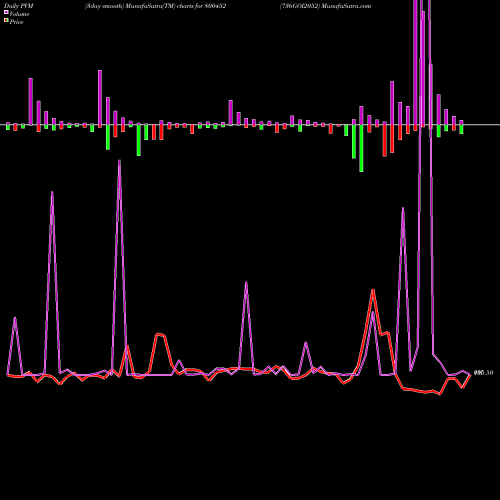The height and width of the screenshot is (500, 500).
Task: Click the "Daily PVM" chart title
Action: click(x=19, y=6)
